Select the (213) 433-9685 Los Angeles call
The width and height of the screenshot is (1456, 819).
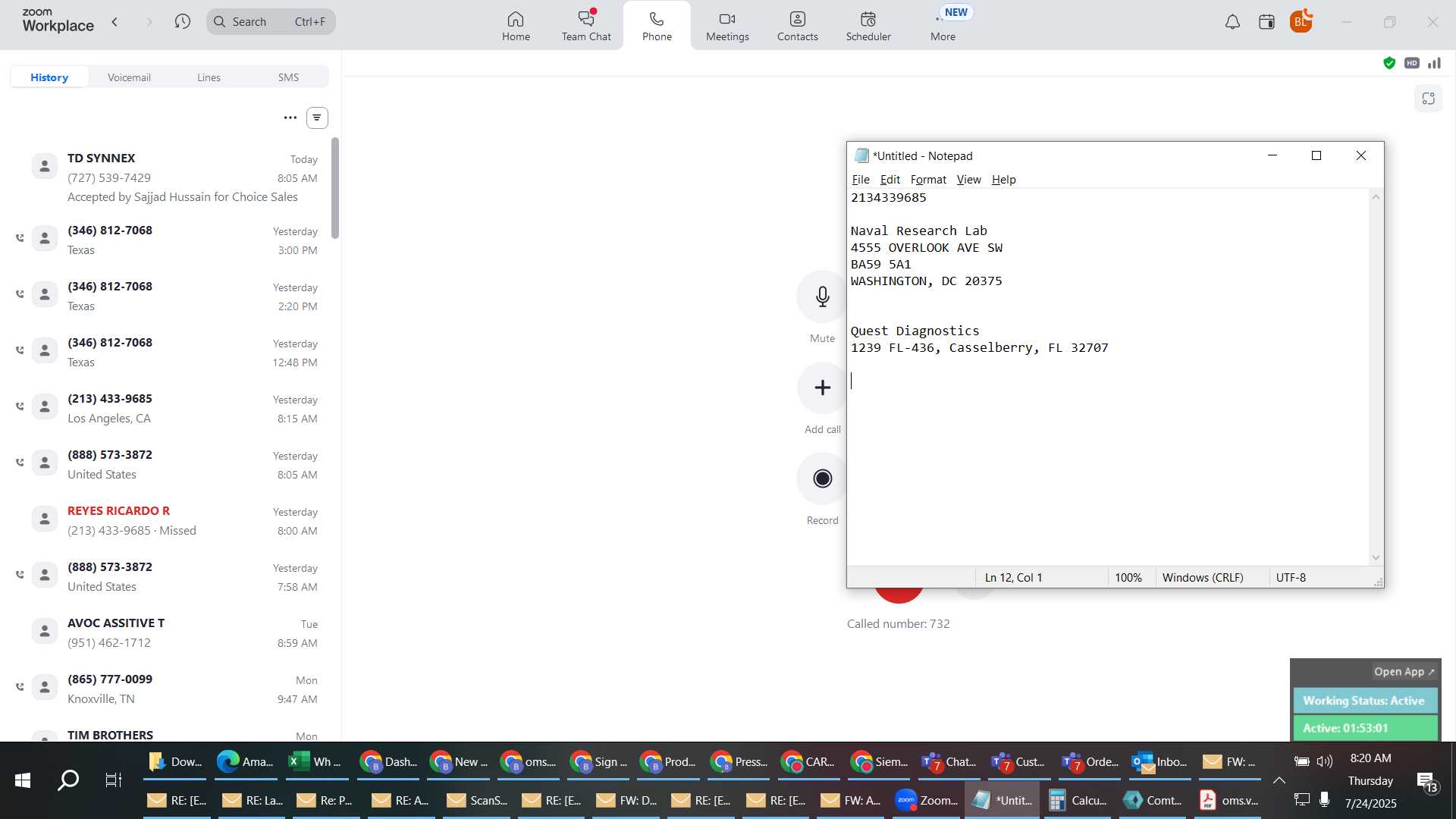tap(171, 408)
